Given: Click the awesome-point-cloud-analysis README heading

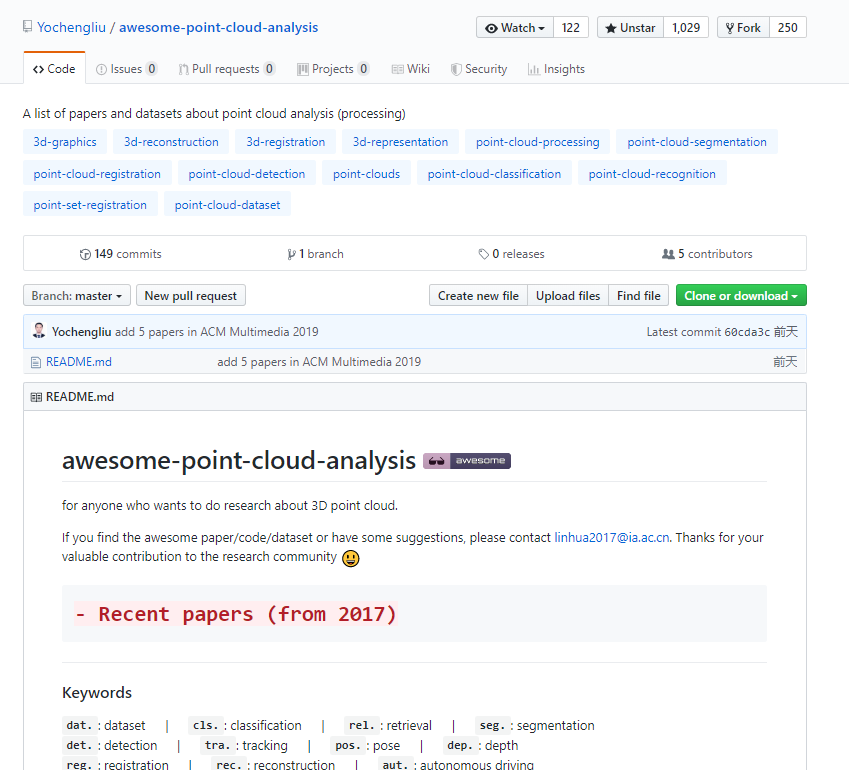Looking at the screenshot, I should pos(239,461).
